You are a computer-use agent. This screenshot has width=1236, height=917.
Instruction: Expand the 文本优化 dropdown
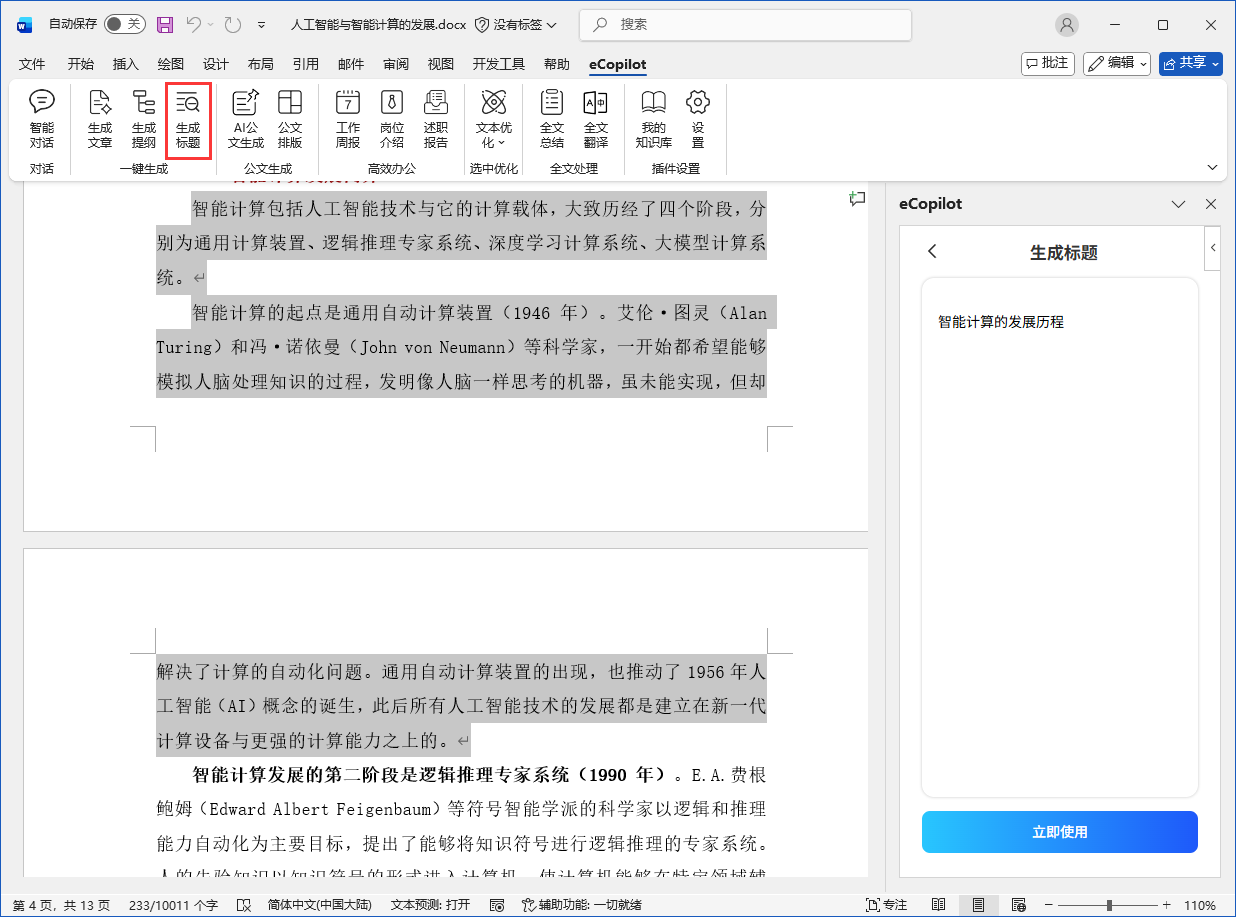(x=493, y=121)
